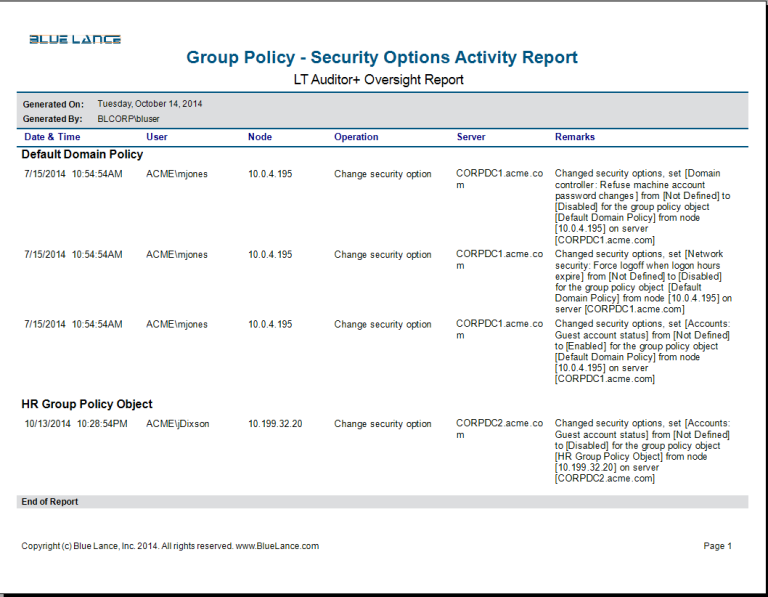
Task: Select the BLCORP\bluser generated-by value
Action: 131,119
